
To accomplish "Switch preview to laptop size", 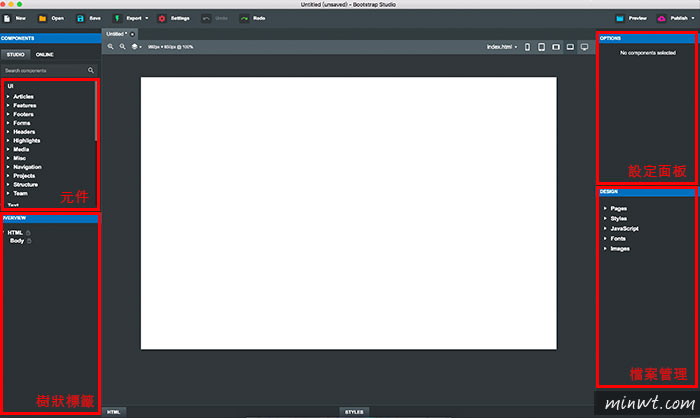I will point(570,47).
